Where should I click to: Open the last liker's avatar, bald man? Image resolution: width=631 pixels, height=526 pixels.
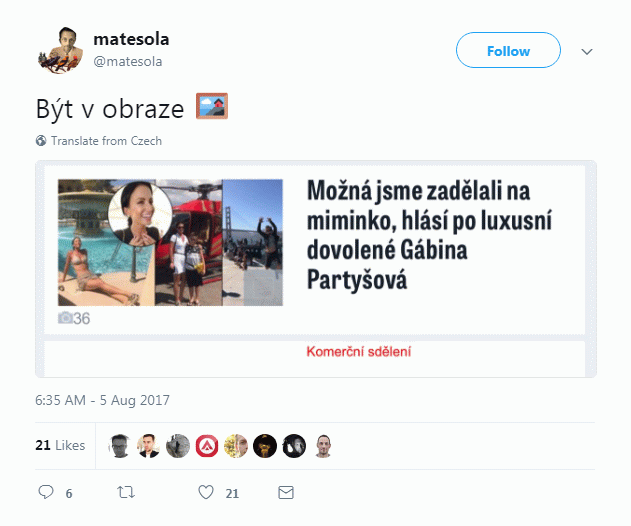pos(323,446)
